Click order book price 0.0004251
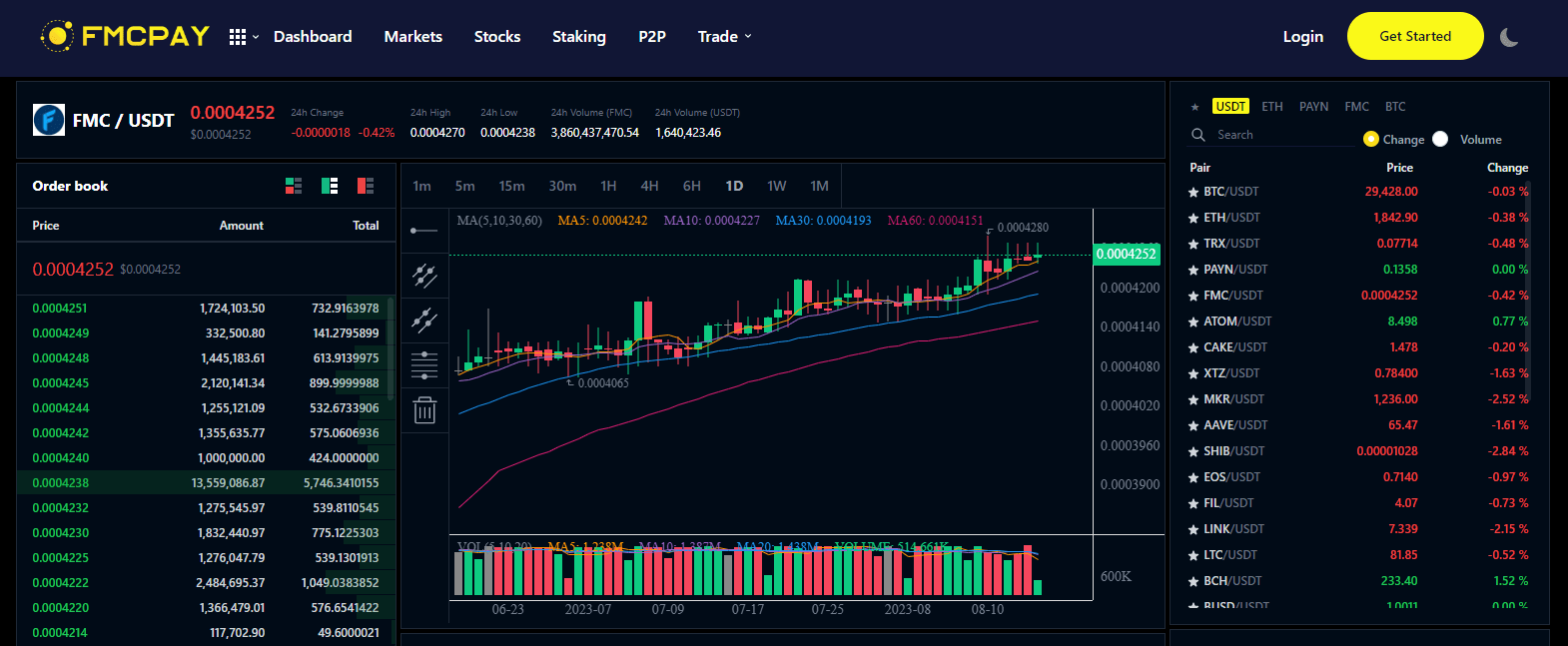 pos(60,309)
